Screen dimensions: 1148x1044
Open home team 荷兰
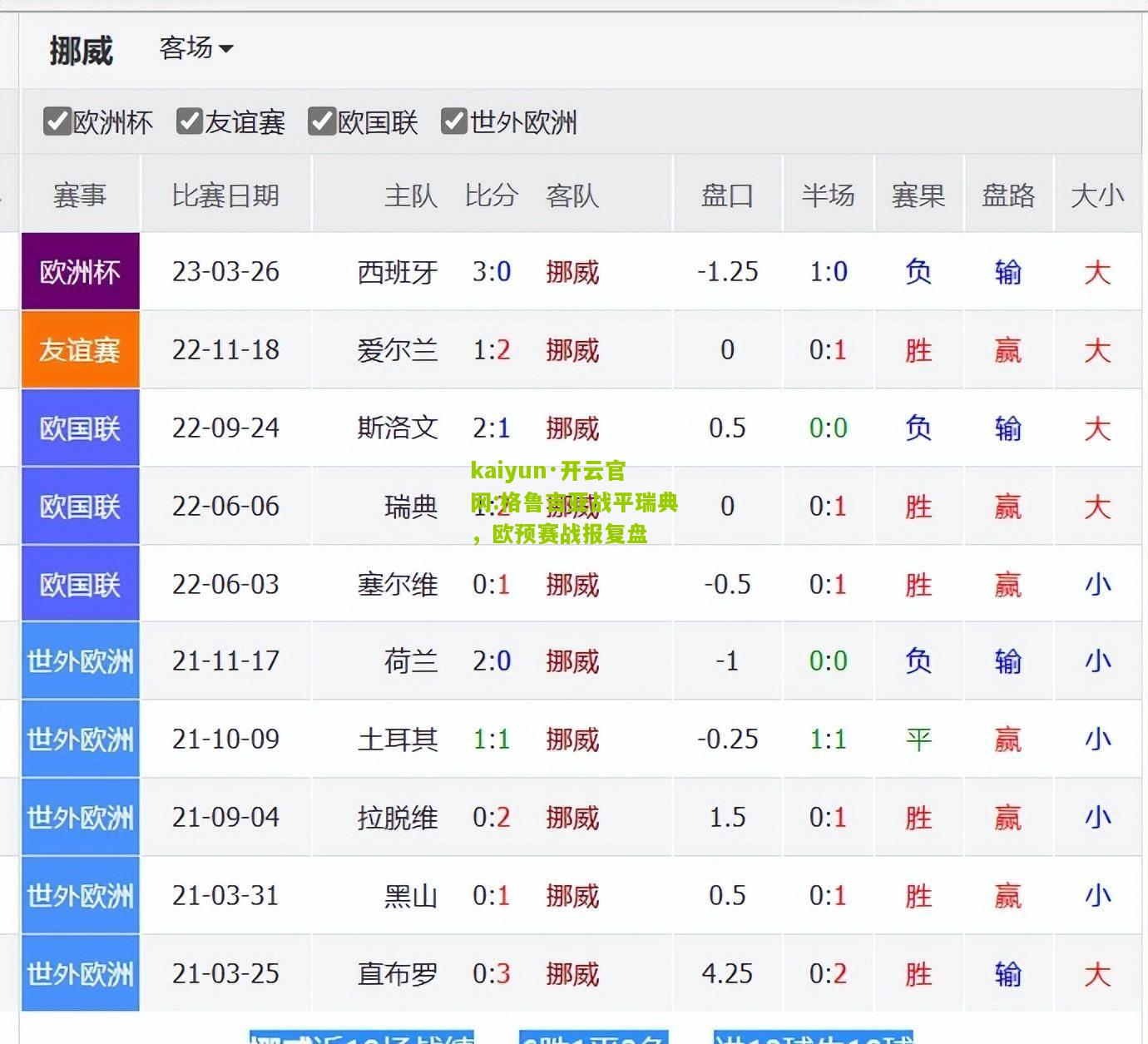[411, 661]
